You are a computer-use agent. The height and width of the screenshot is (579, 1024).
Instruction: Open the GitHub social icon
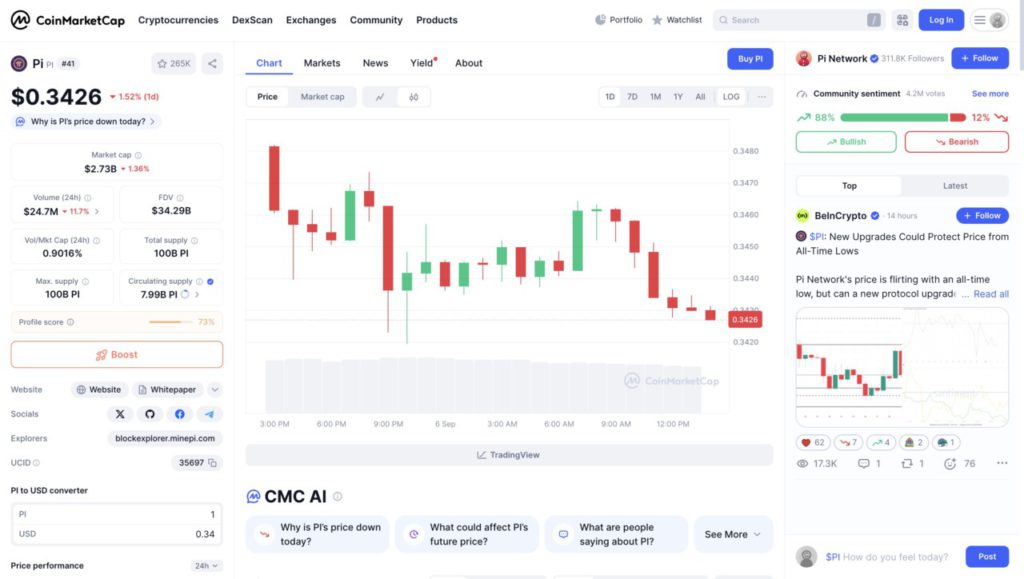(x=150, y=414)
